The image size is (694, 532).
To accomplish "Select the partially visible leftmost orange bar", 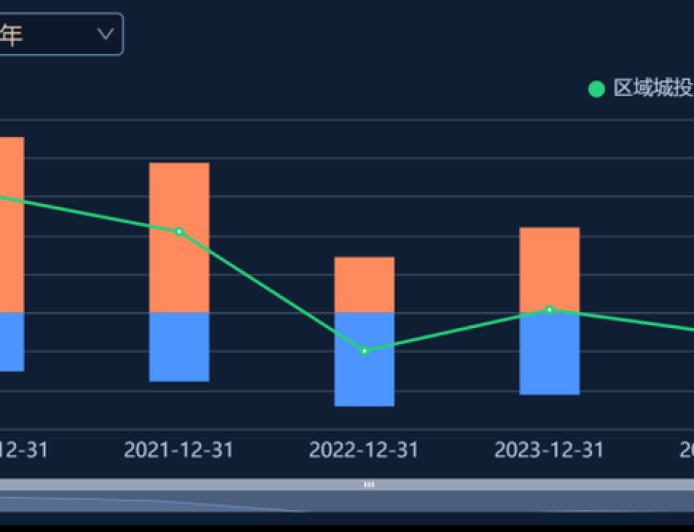I will tap(11, 224).
